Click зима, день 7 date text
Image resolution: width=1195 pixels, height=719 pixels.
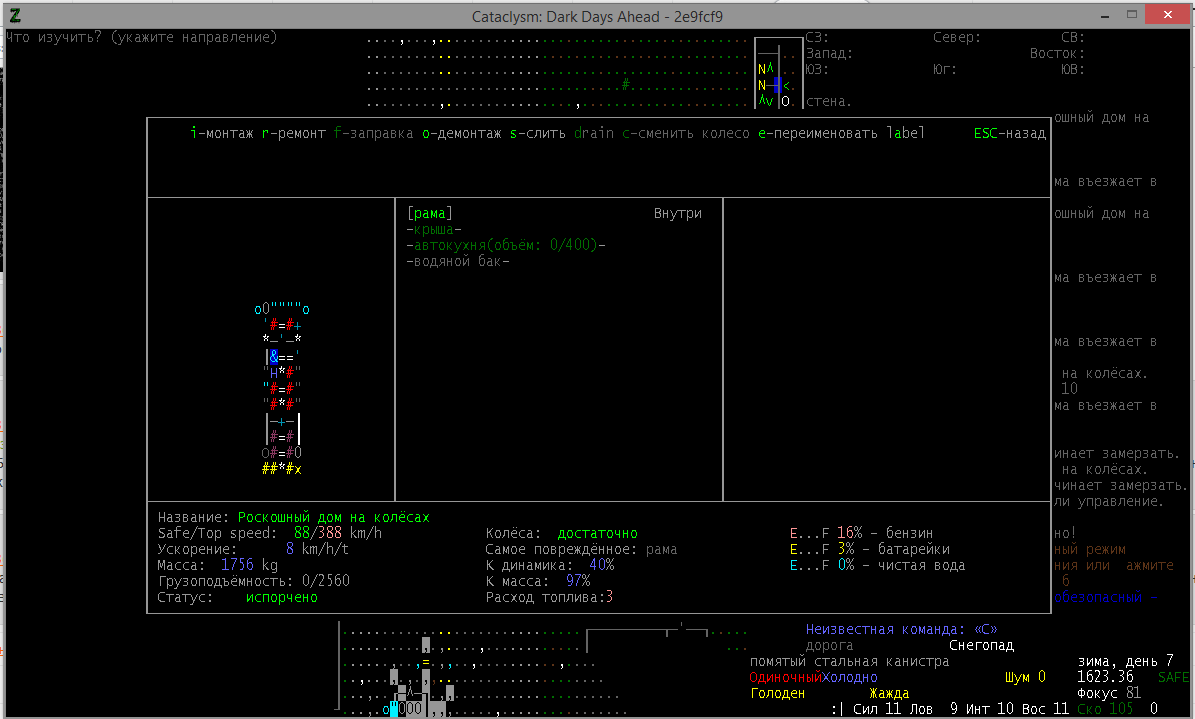coord(1126,662)
